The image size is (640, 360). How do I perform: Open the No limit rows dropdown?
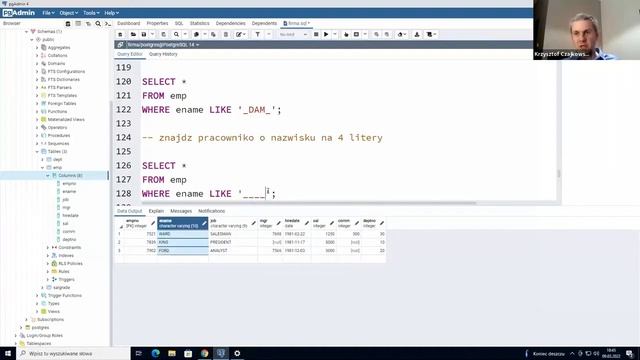[293, 35]
